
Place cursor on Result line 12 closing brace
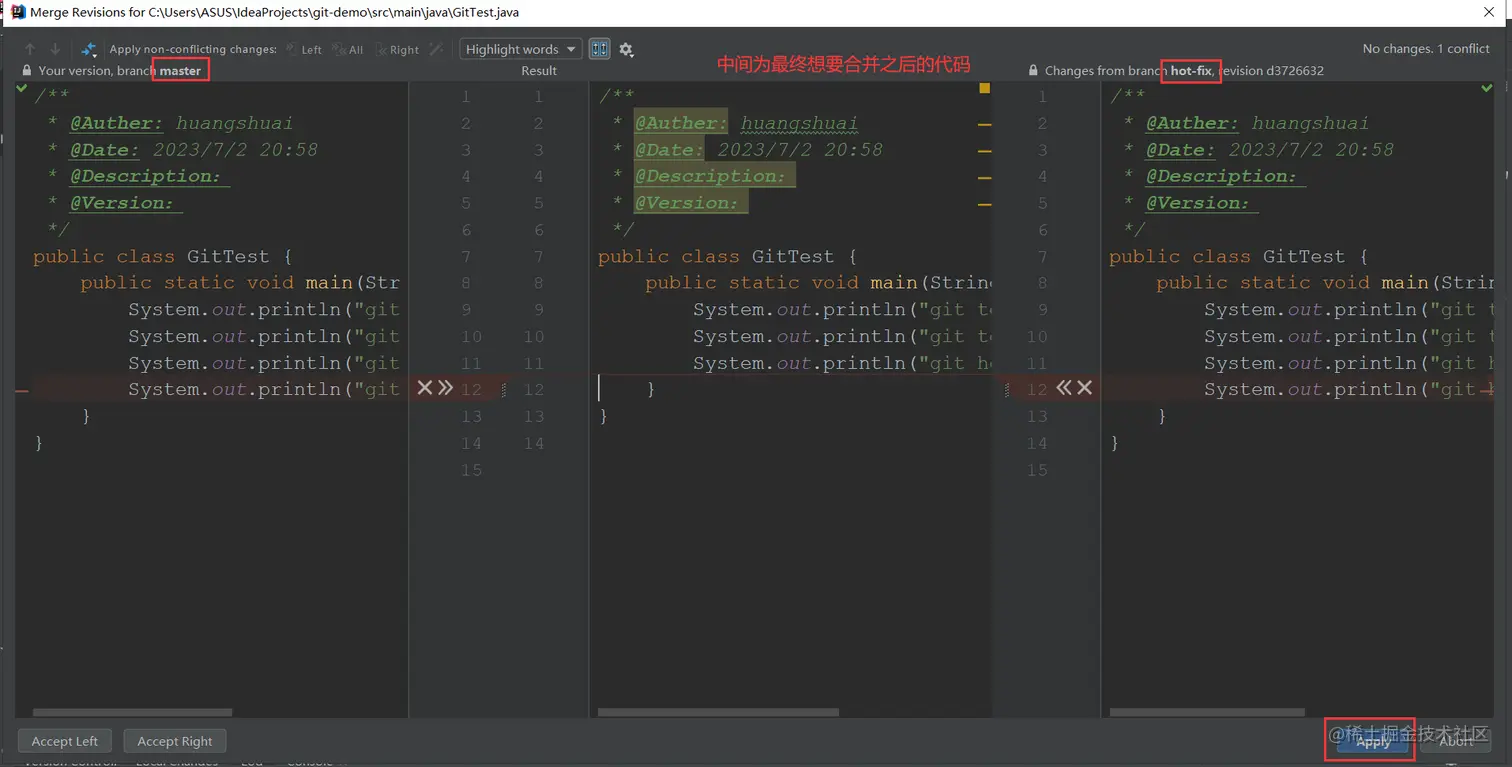pyautogui.click(x=651, y=390)
